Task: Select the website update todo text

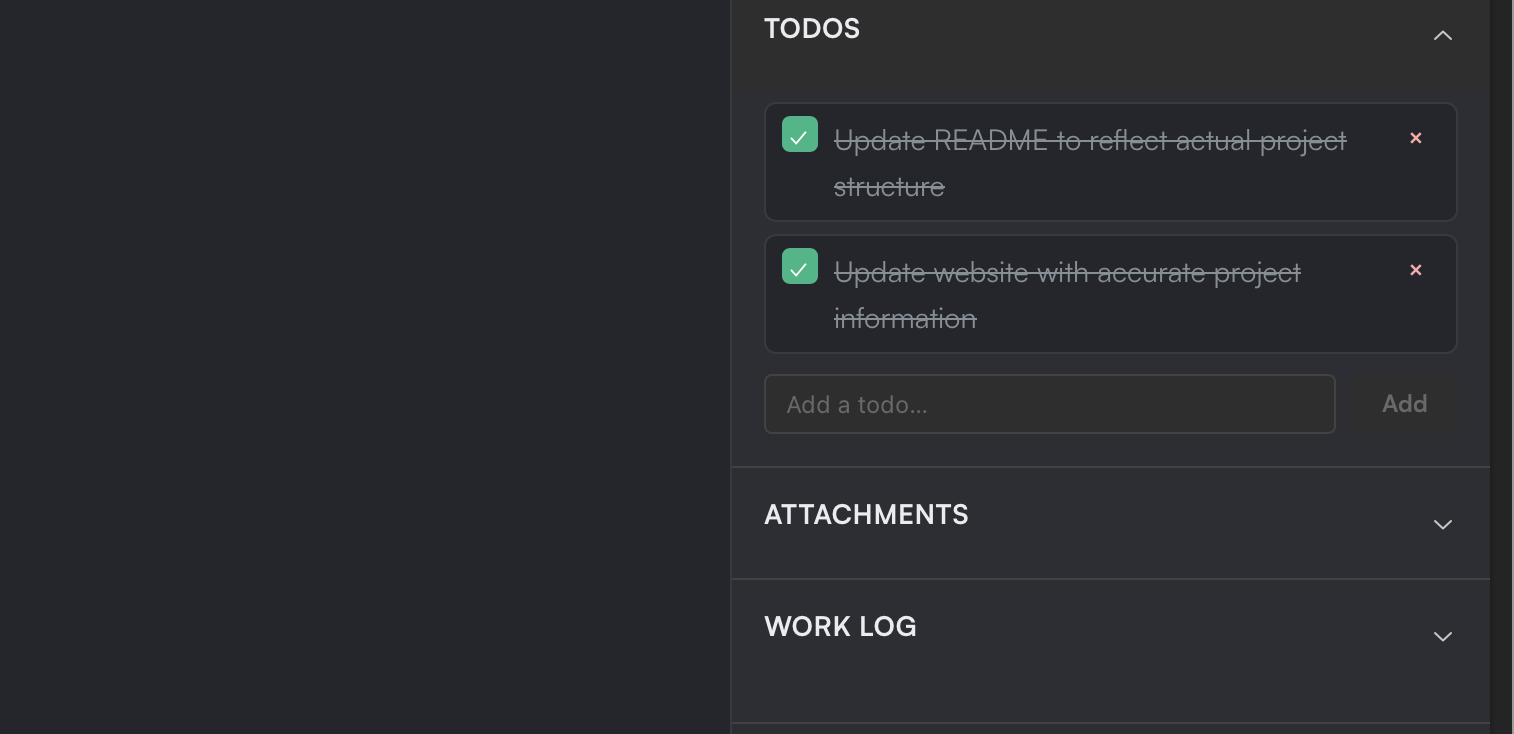Action: point(1067,295)
